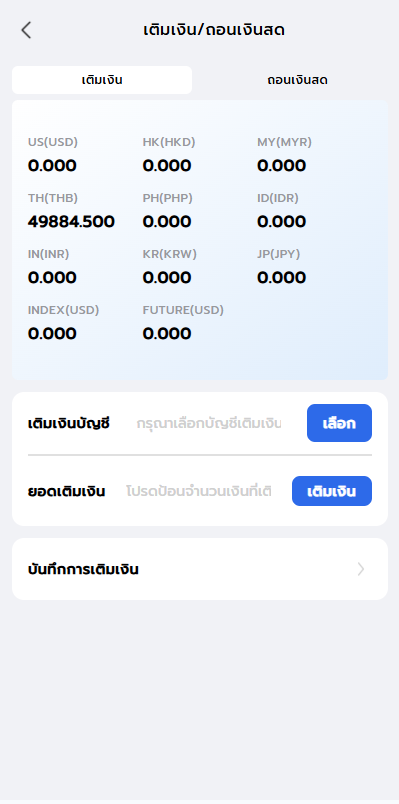Select the ID(IDR) balance entry
399x804 pixels.
tap(282, 211)
